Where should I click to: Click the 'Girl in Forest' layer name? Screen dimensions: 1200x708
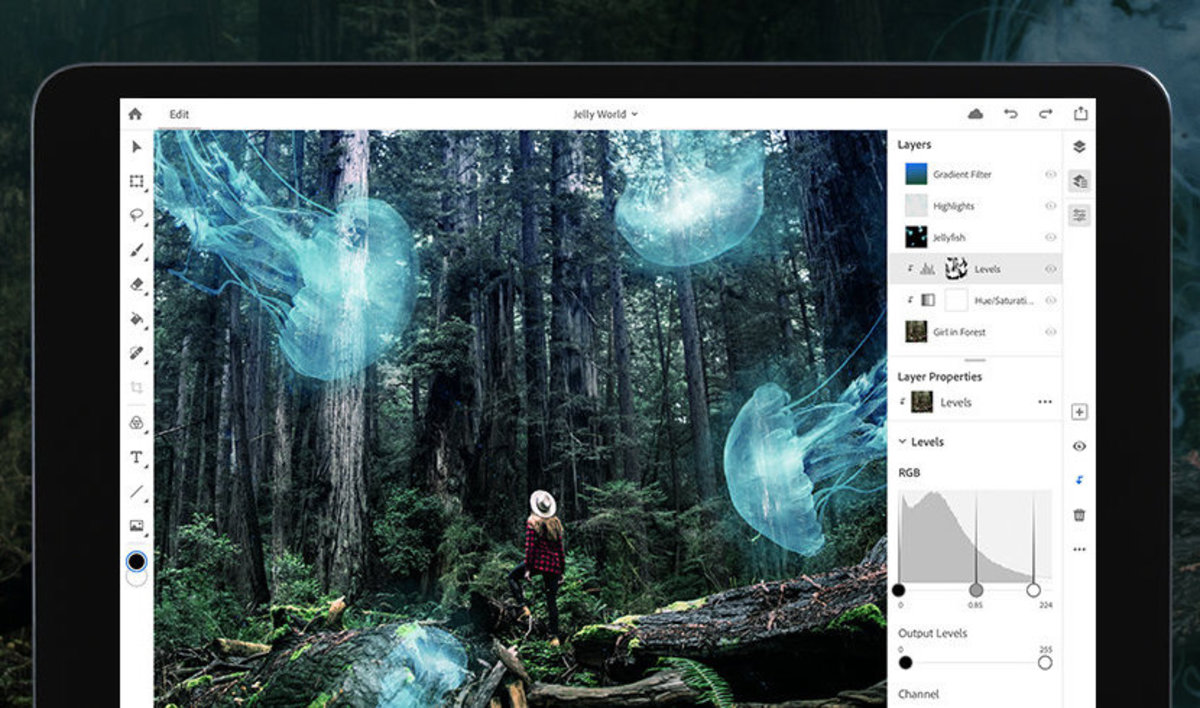(x=959, y=332)
